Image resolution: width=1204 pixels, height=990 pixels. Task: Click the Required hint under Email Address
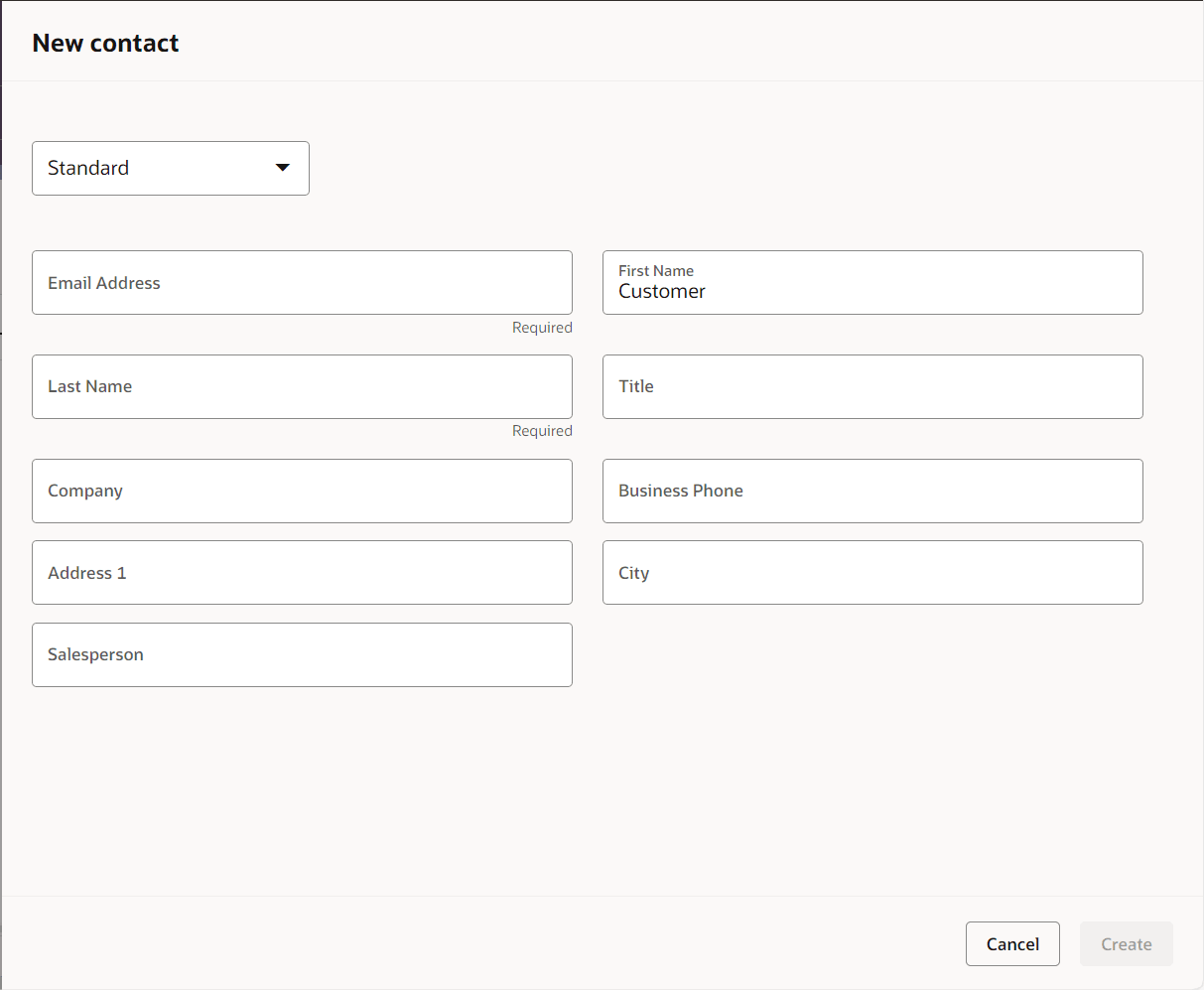(x=542, y=328)
